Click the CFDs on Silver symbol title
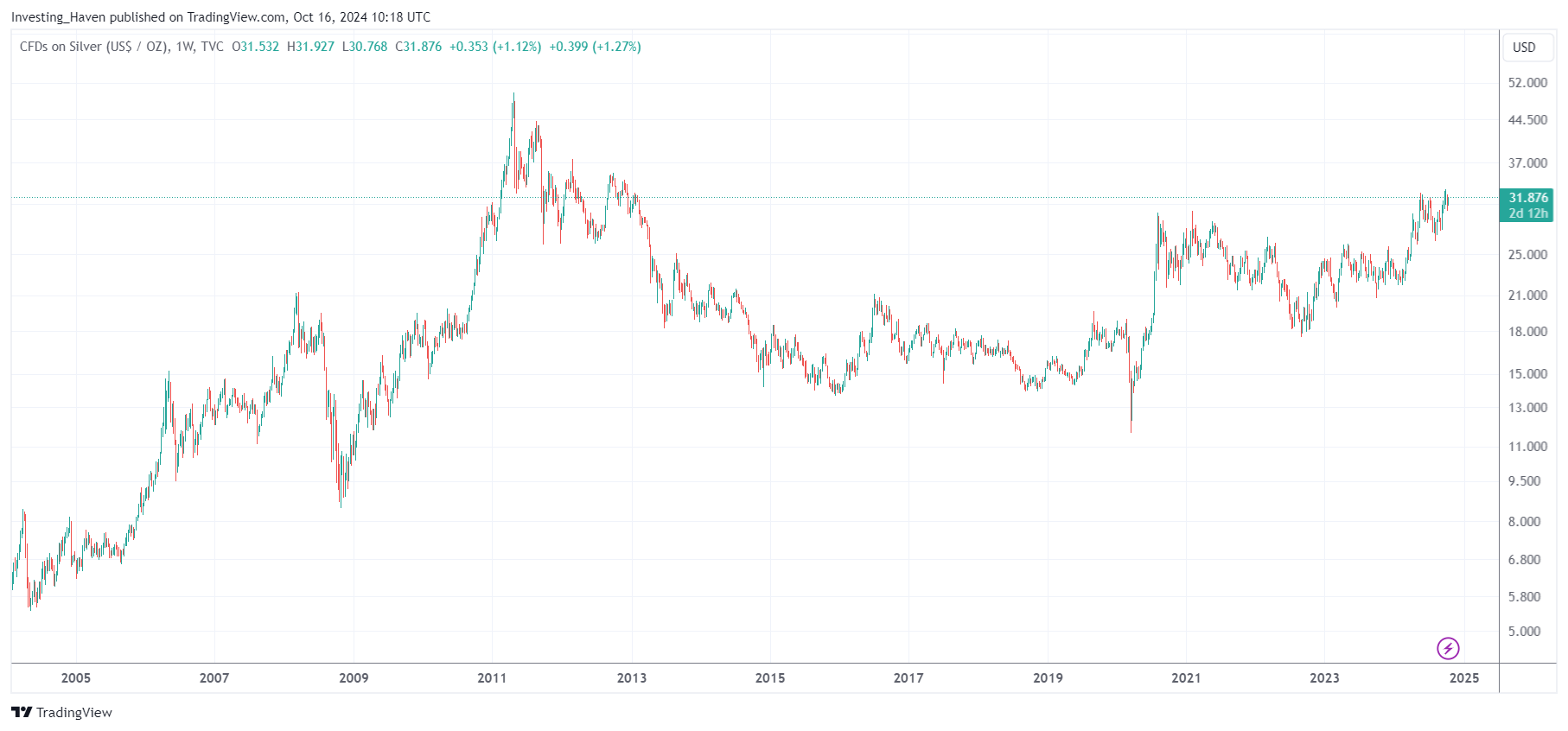The image size is (1568, 731). click(x=94, y=47)
